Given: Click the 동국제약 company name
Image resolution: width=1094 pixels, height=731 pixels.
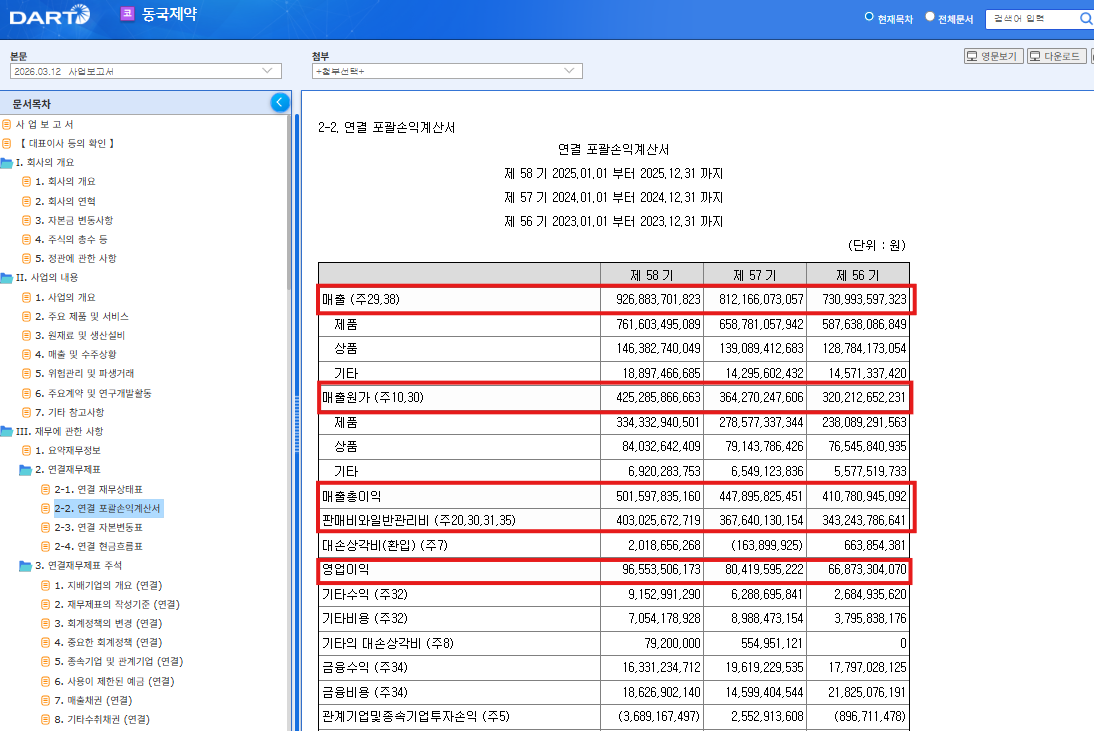Looking at the screenshot, I should pyautogui.click(x=170, y=14).
